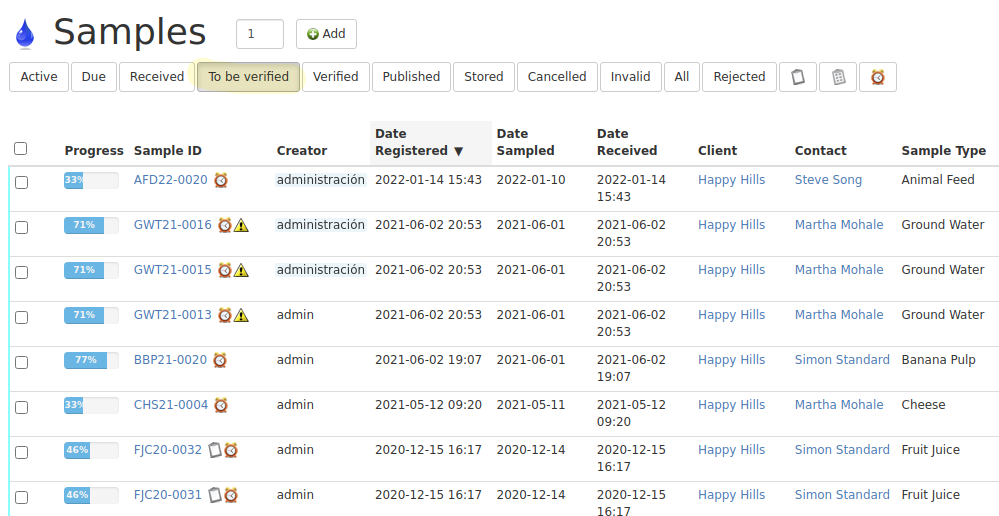Click the worksheet list icon filter button

pos(838,77)
